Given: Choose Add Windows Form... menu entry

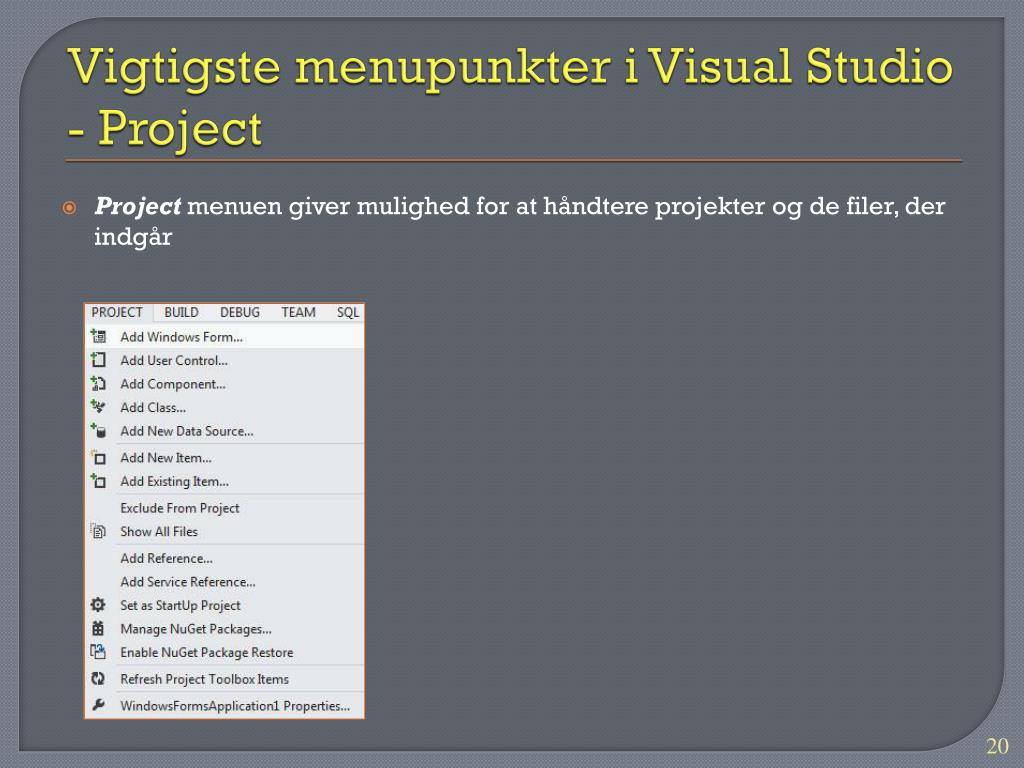Looking at the screenshot, I should click(225, 337).
